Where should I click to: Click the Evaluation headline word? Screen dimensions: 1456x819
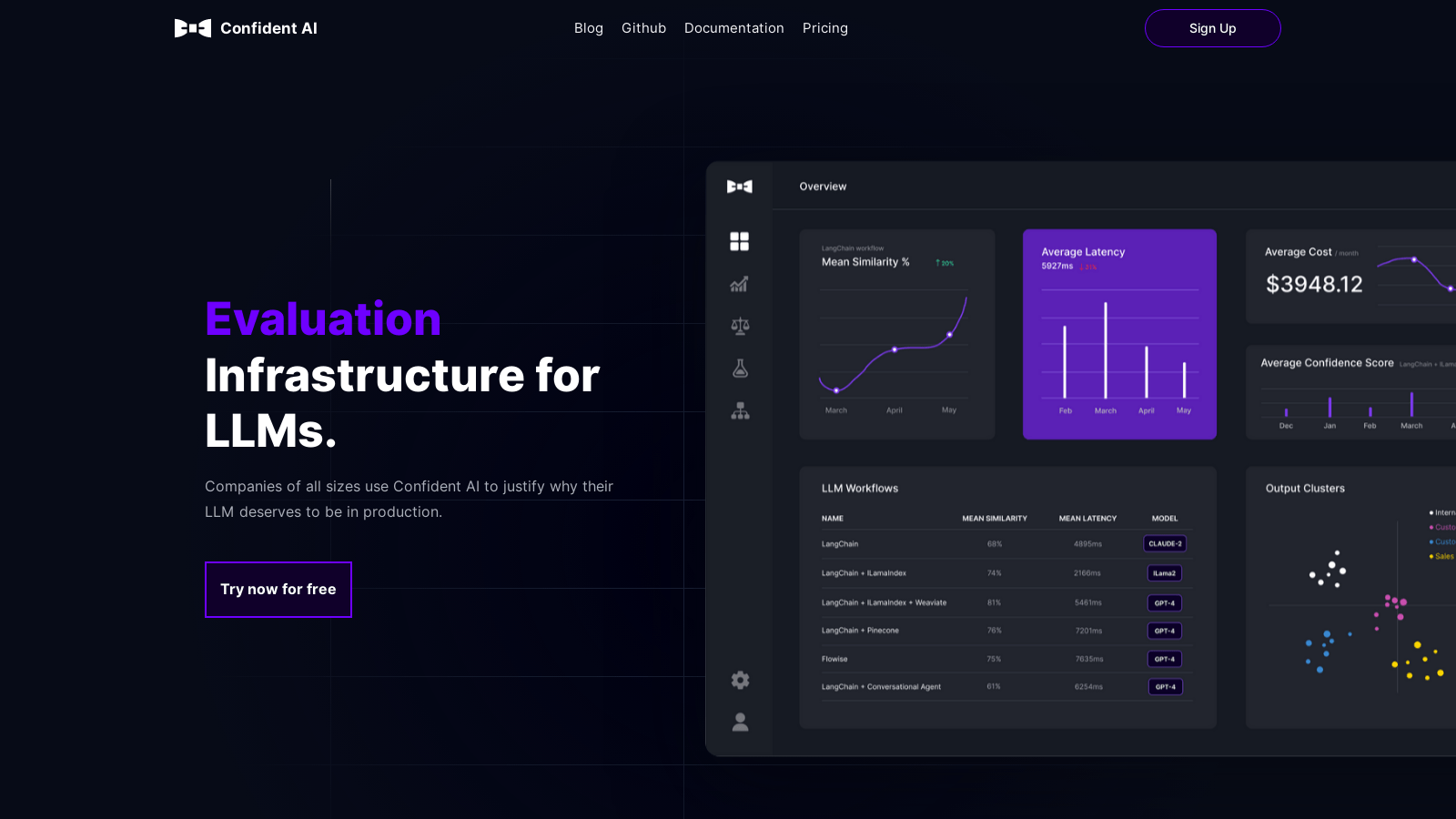pos(323,319)
